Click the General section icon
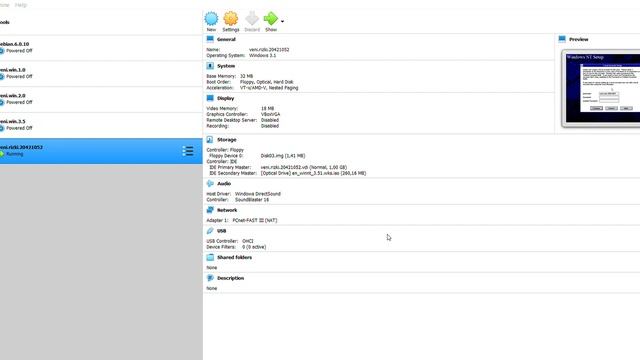The width and height of the screenshot is (640, 360). click(x=210, y=39)
